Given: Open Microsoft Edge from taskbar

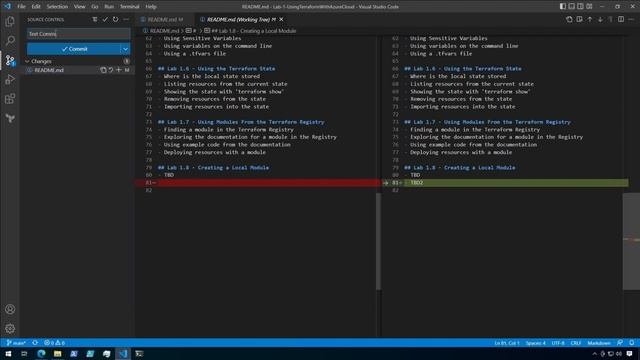Looking at the screenshot, I should [x=41, y=353].
